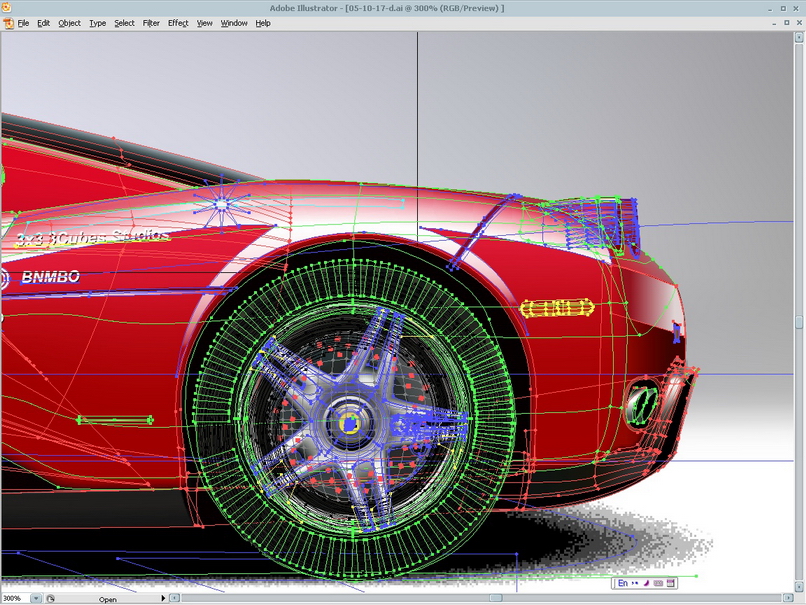Click the crescent moon icon on language bar
806x605 pixels.
[x=647, y=583]
